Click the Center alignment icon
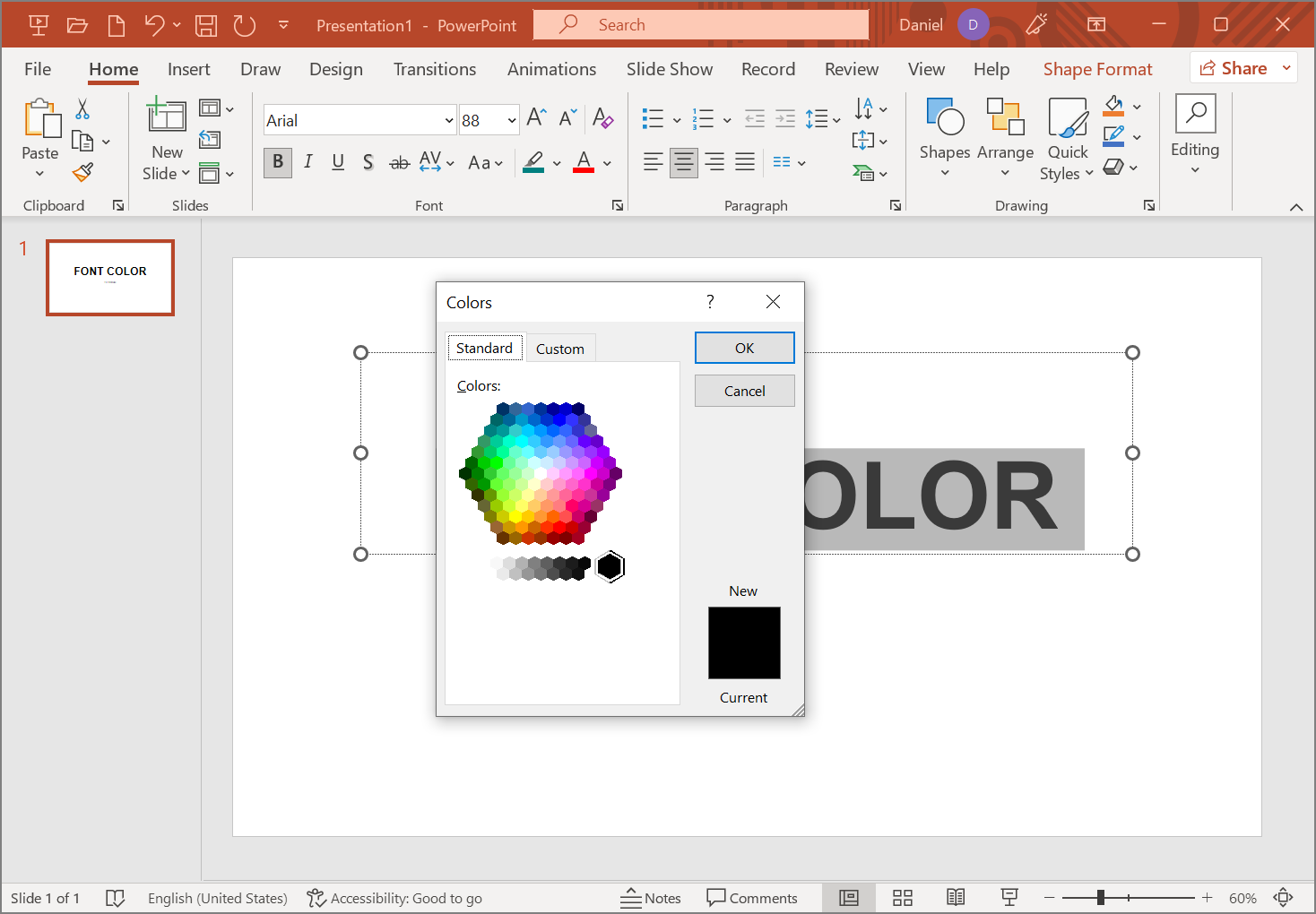The height and width of the screenshot is (914, 1316). [683, 162]
